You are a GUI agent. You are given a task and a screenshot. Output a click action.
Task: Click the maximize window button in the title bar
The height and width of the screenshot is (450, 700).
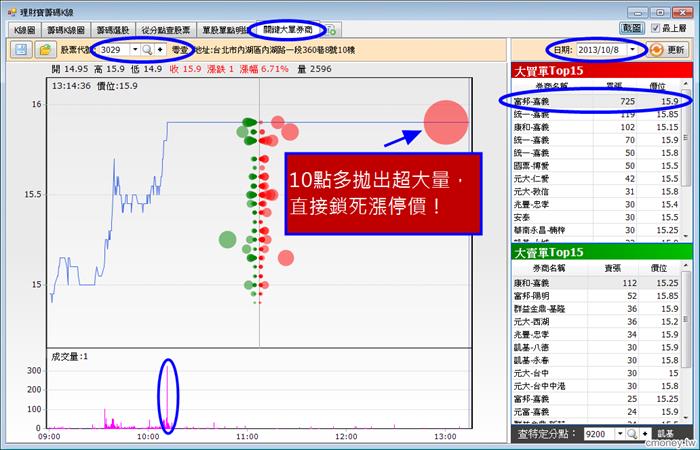[x=660, y=13]
